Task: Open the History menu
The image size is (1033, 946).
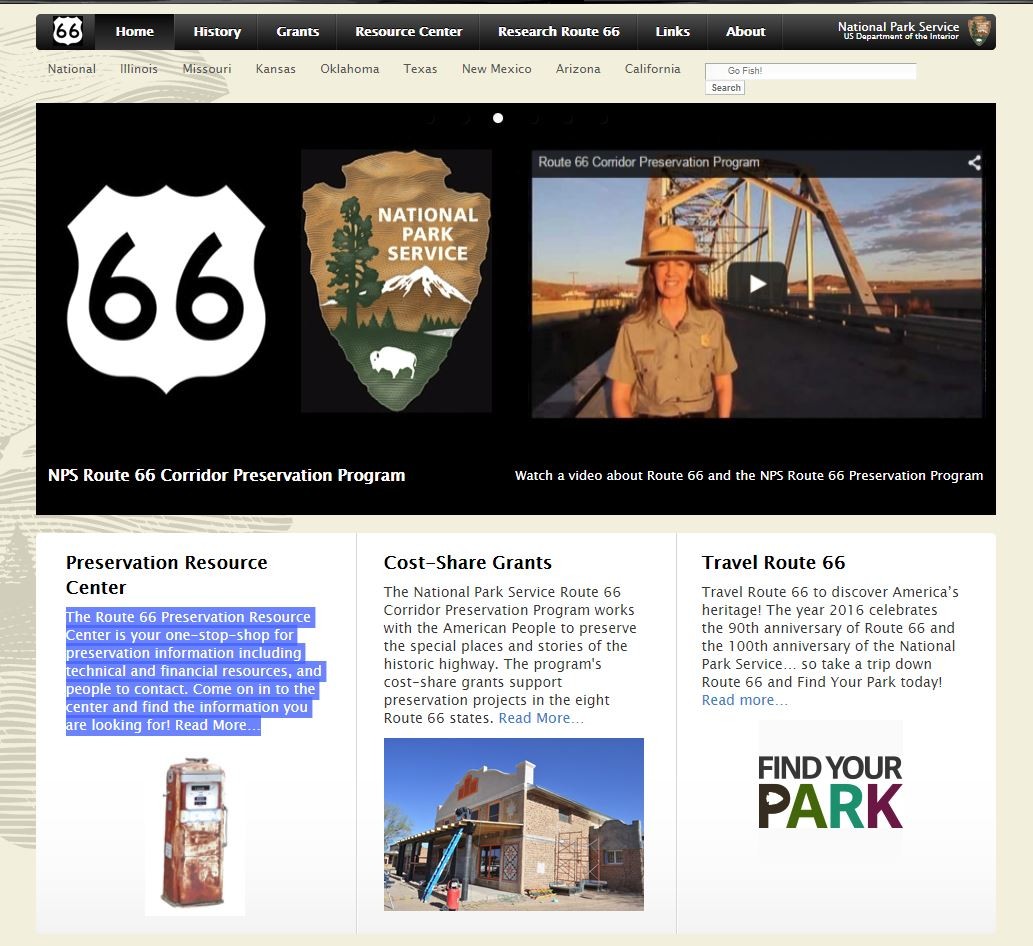Action: coord(217,32)
